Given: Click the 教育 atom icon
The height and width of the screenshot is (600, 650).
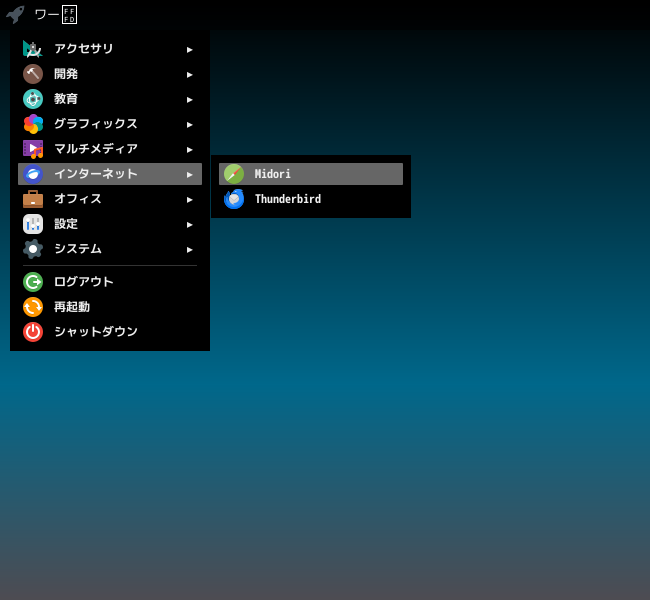Looking at the screenshot, I should pos(33,99).
